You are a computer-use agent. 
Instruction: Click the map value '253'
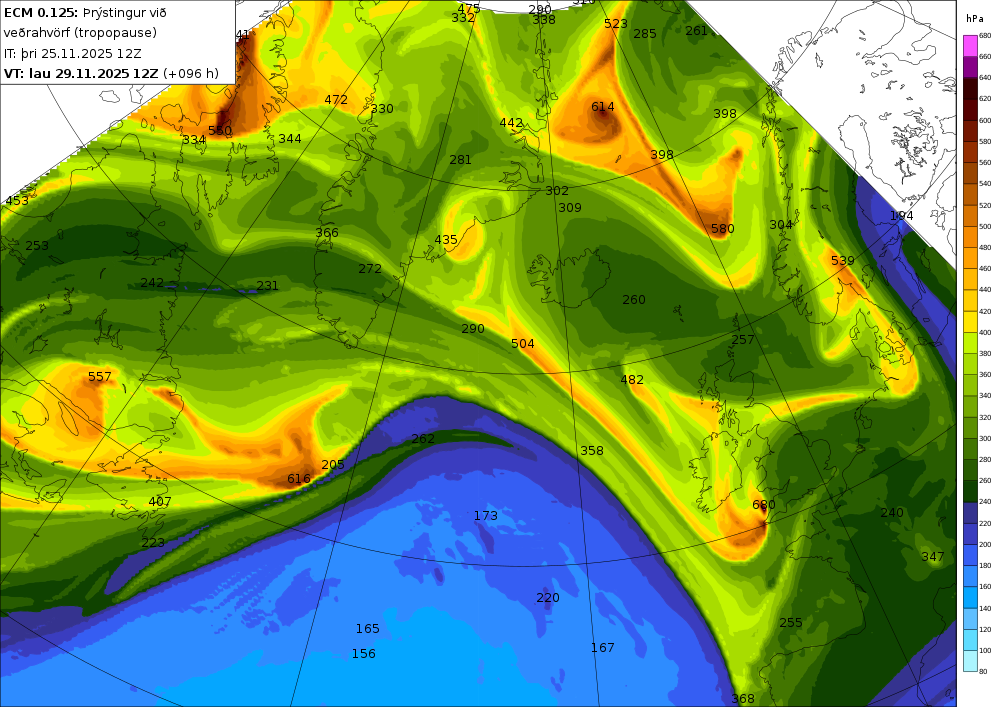click(x=37, y=245)
